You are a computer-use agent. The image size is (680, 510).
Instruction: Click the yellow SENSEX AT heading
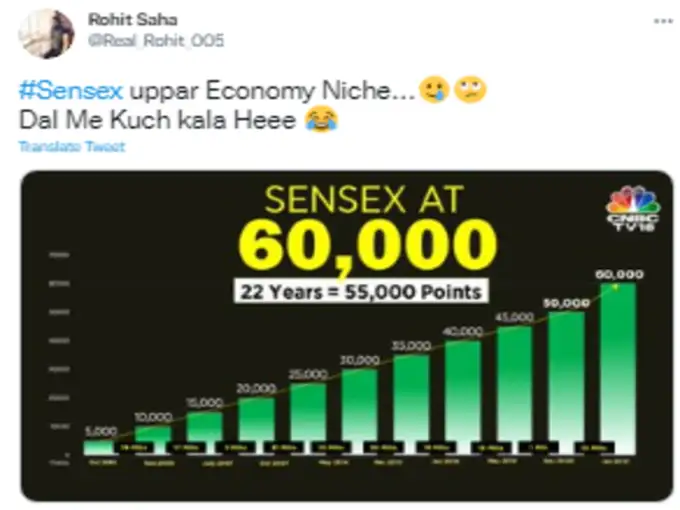(363, 201)
